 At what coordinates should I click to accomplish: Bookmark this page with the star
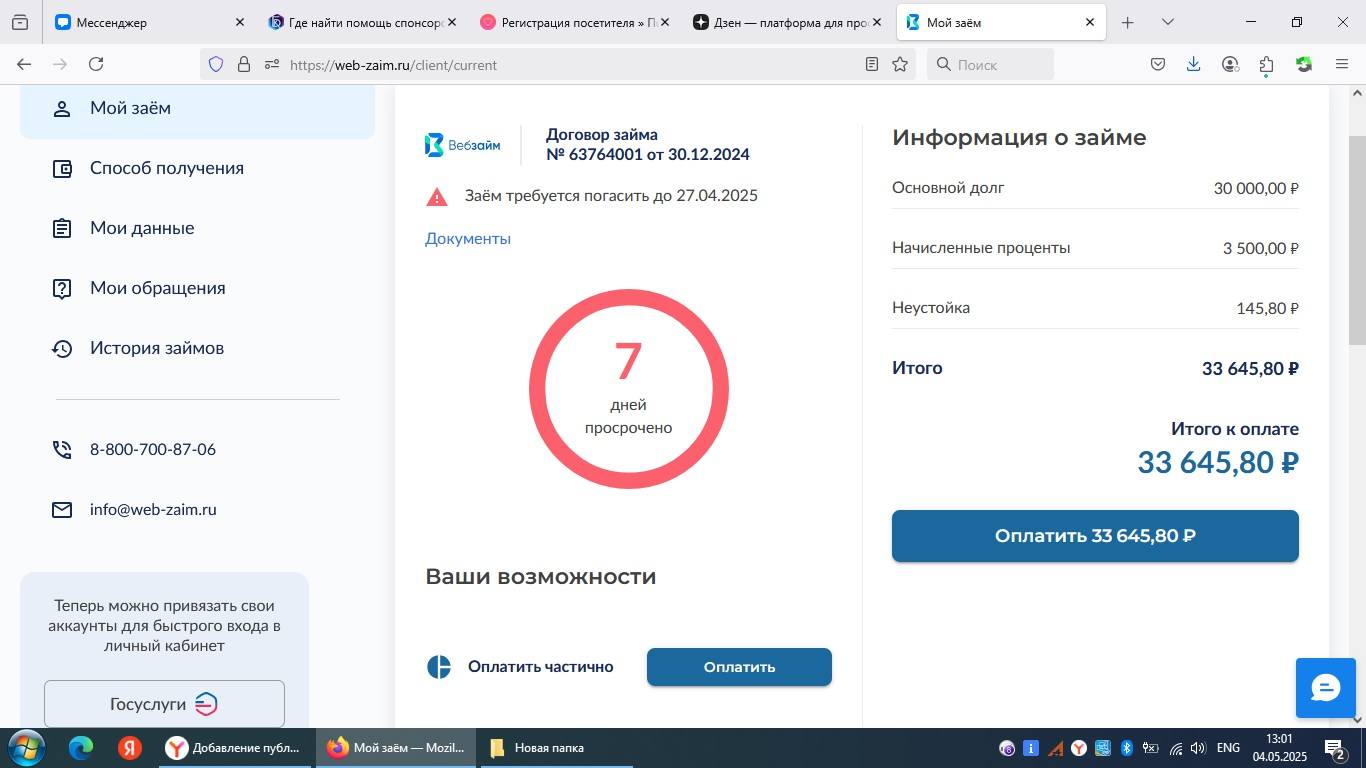point(899,64)
